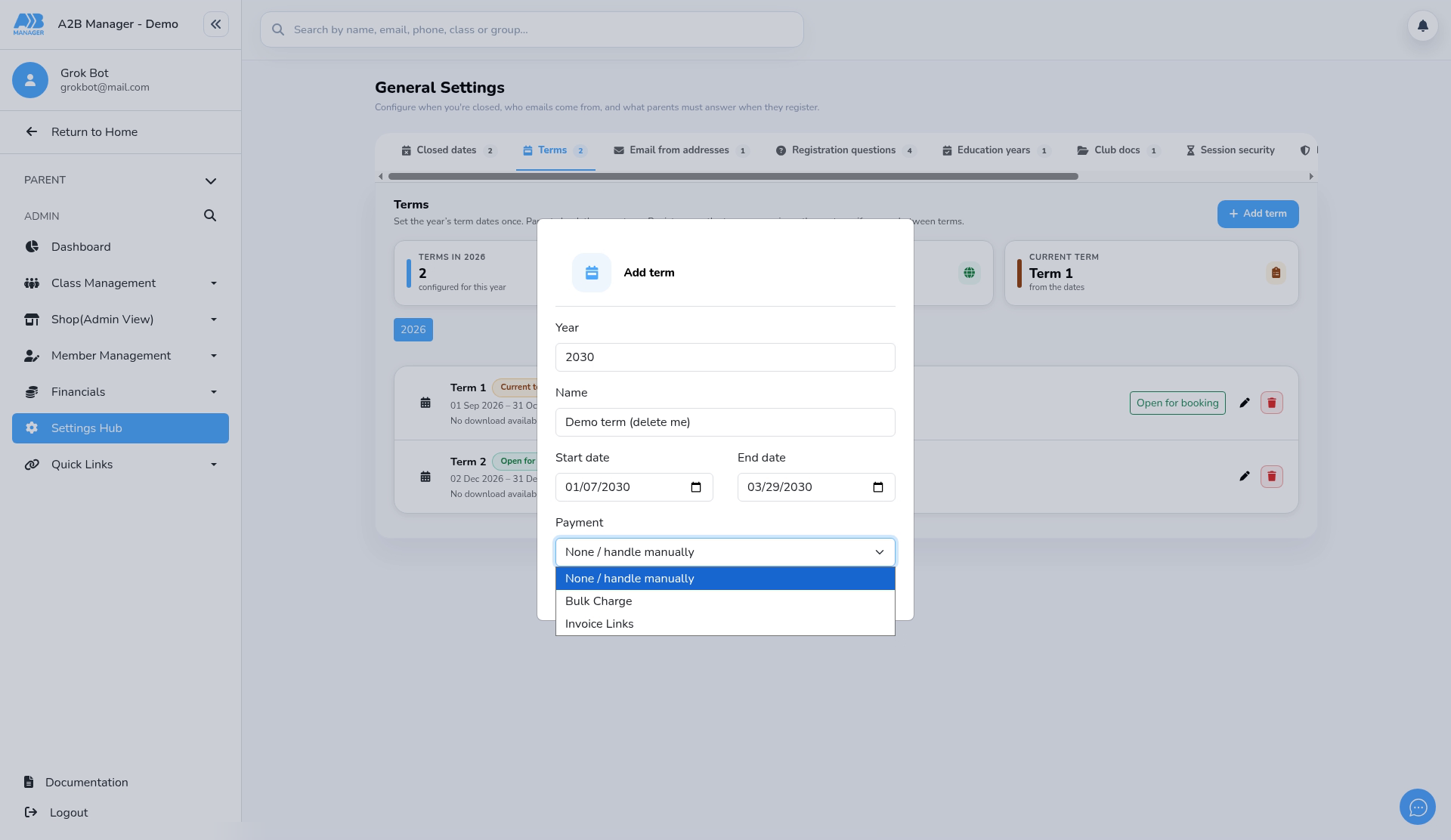Switch to Registration questions tab
Screen dimensions: 1451x840
(845, 150)
